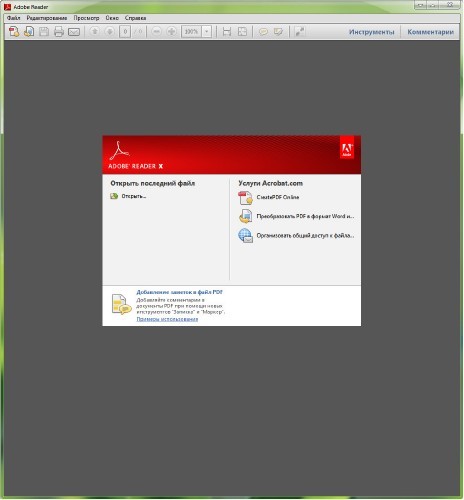Click the Zoom out minus button
The width and height of the screenshot is (464, 500).
point(156,32)
